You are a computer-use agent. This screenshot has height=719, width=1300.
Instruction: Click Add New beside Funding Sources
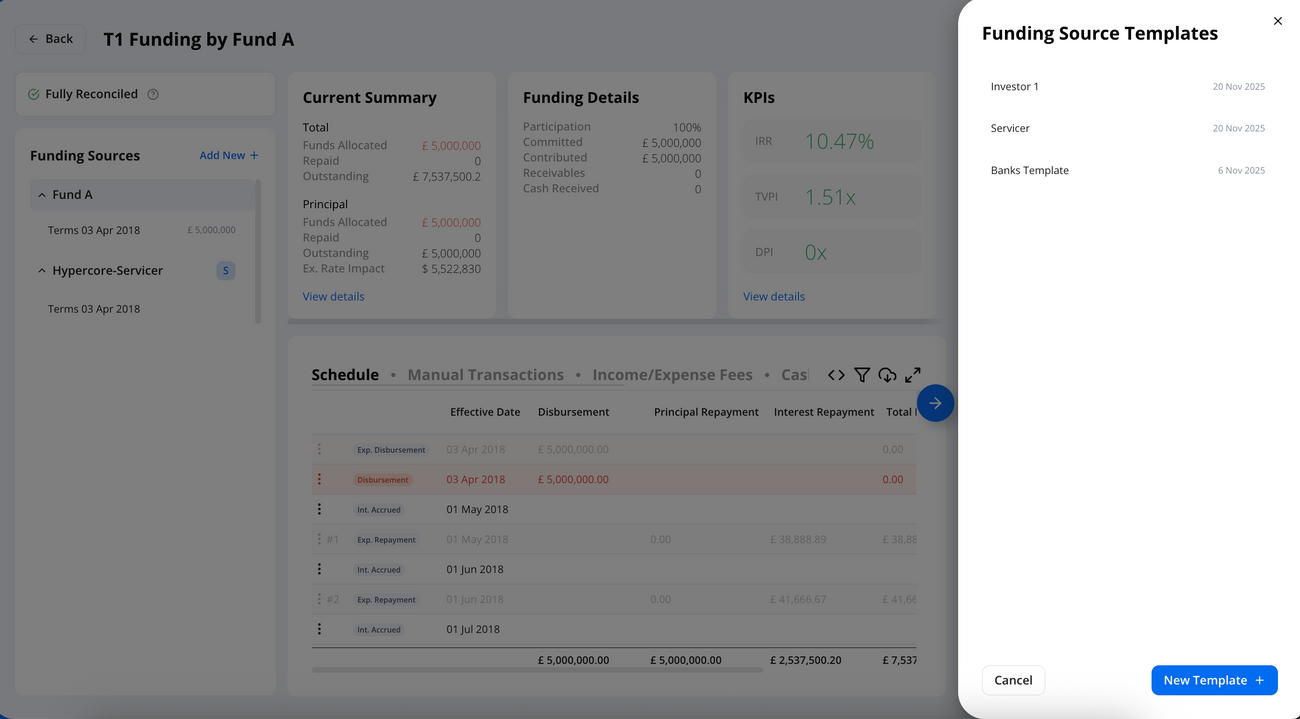(229, 155)
